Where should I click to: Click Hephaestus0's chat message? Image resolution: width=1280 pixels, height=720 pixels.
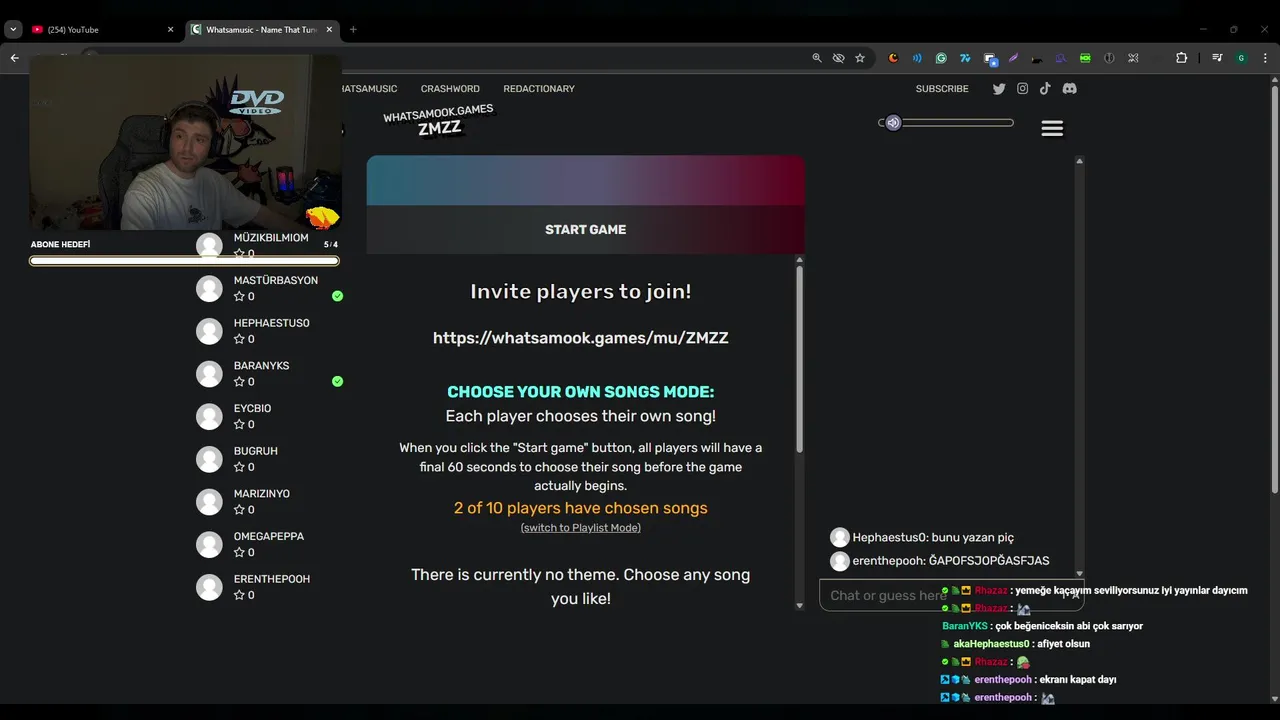[922, 537]
